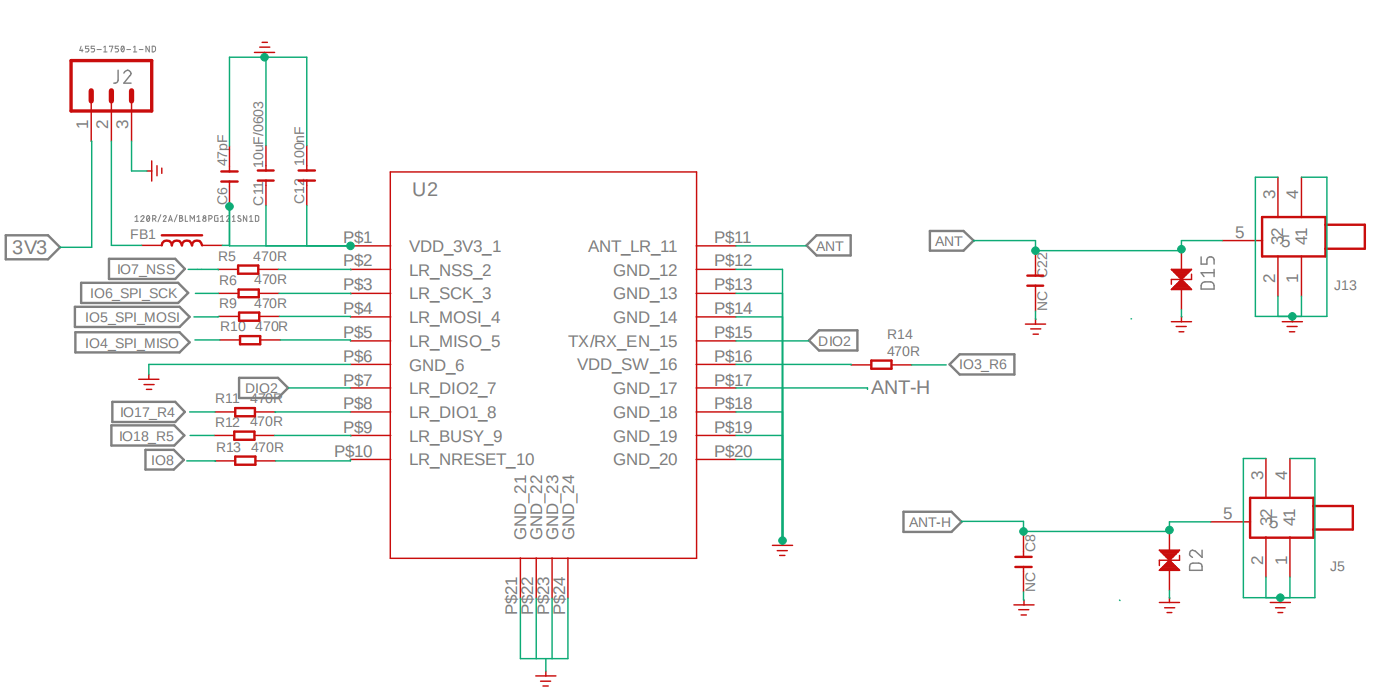The height and width of the screenshot is (698, 1395).
Task: Click resistor R9 symbol on the LR_MOSI line
Action: click(x=249, y=317)
